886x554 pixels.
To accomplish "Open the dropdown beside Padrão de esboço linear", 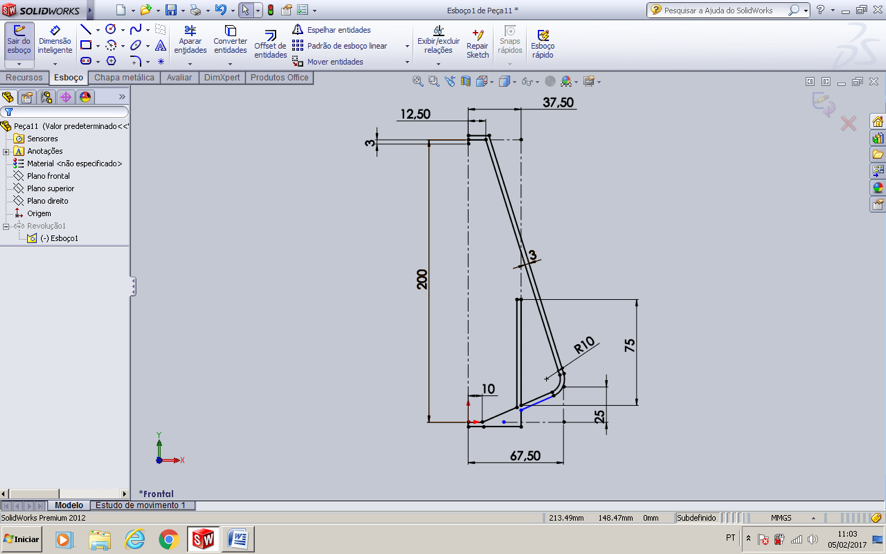I will click(x=407, y=46).
